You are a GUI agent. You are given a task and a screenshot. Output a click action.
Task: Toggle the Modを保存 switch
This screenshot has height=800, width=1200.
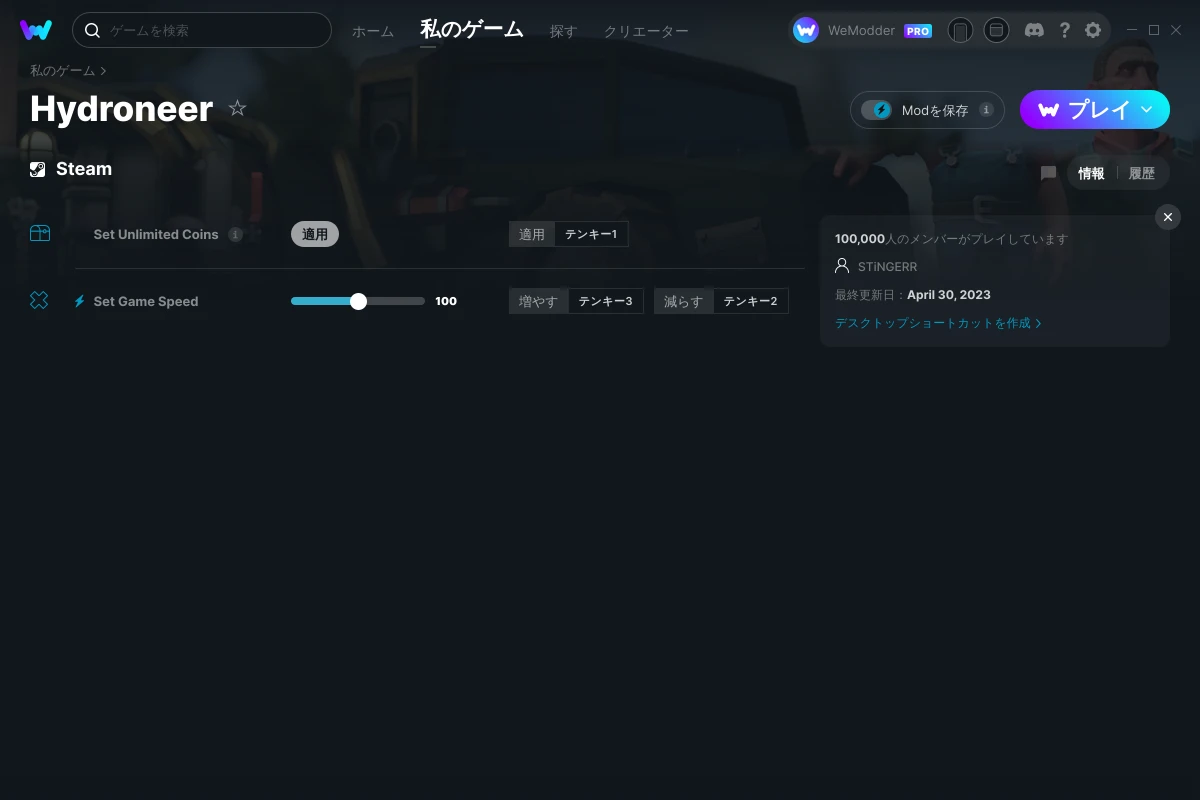876,110
